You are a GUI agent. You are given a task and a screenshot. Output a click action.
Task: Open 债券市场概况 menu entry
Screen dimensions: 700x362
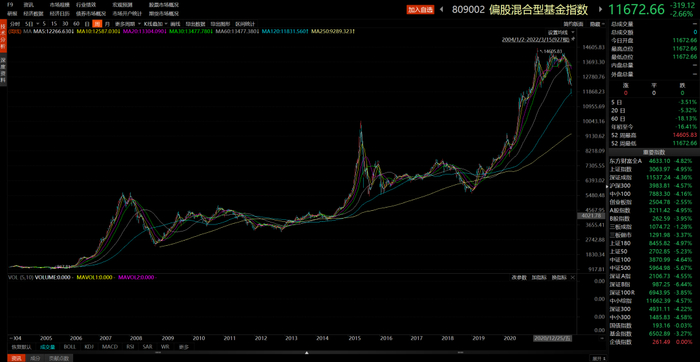91,13
